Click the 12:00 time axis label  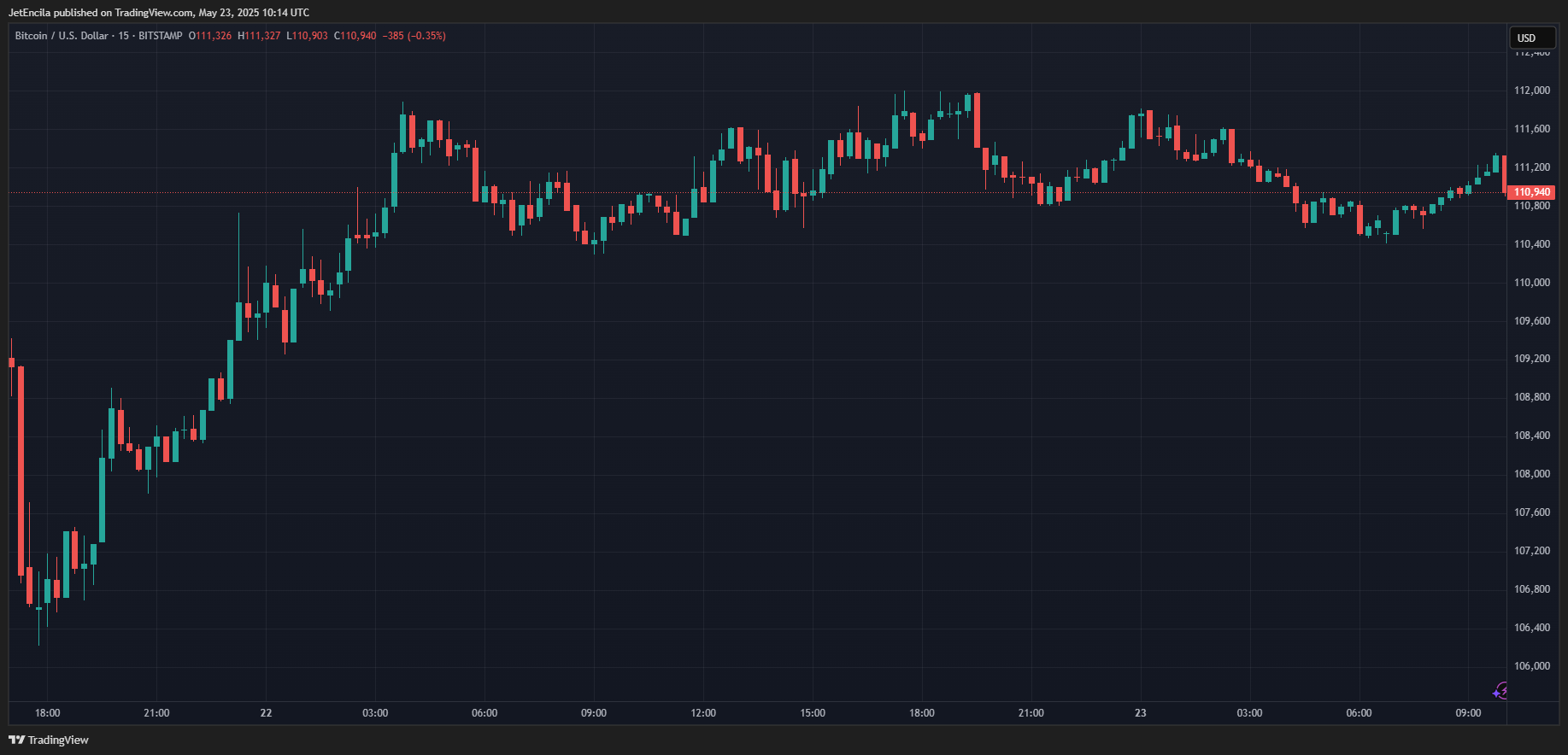[x=703, y=713]
